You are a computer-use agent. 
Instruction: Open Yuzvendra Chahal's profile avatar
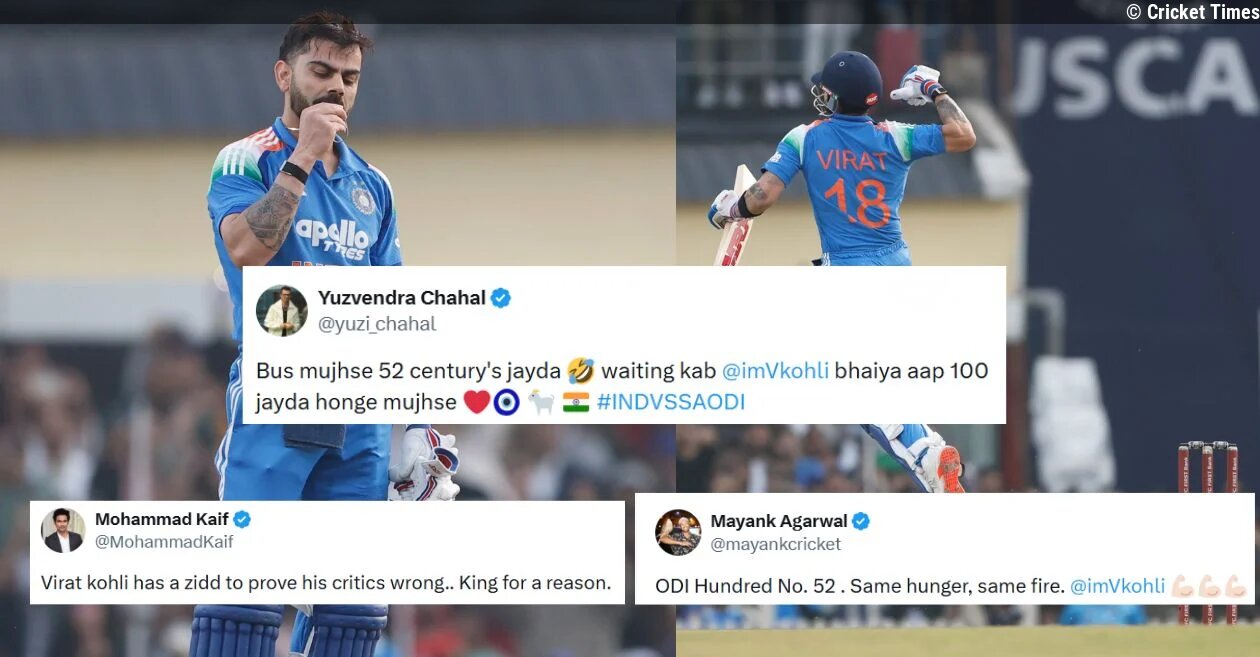(281, 310)
